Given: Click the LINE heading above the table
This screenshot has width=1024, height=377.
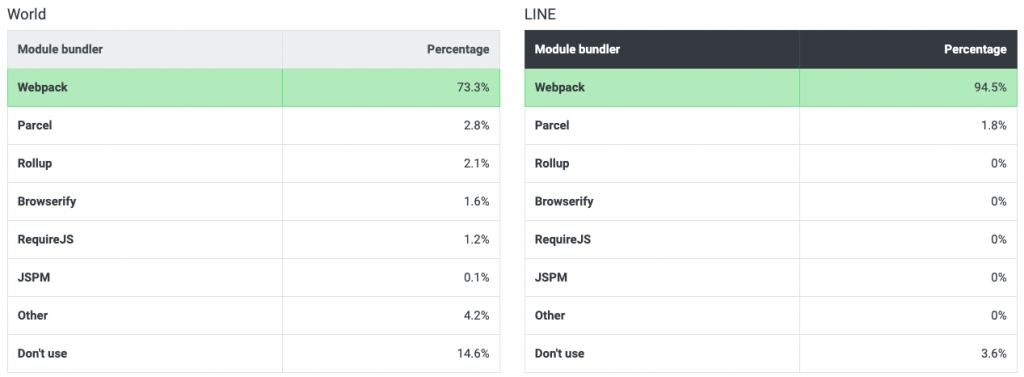Looking at the screenshot, I should [540, 14].
